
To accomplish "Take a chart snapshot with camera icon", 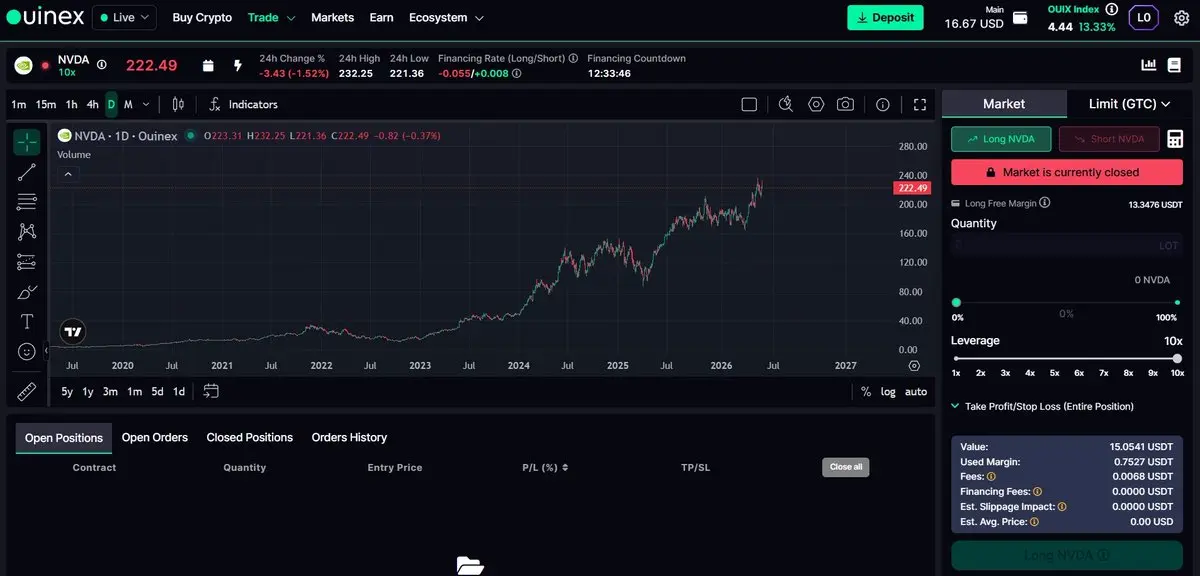I will pos(846,104).
